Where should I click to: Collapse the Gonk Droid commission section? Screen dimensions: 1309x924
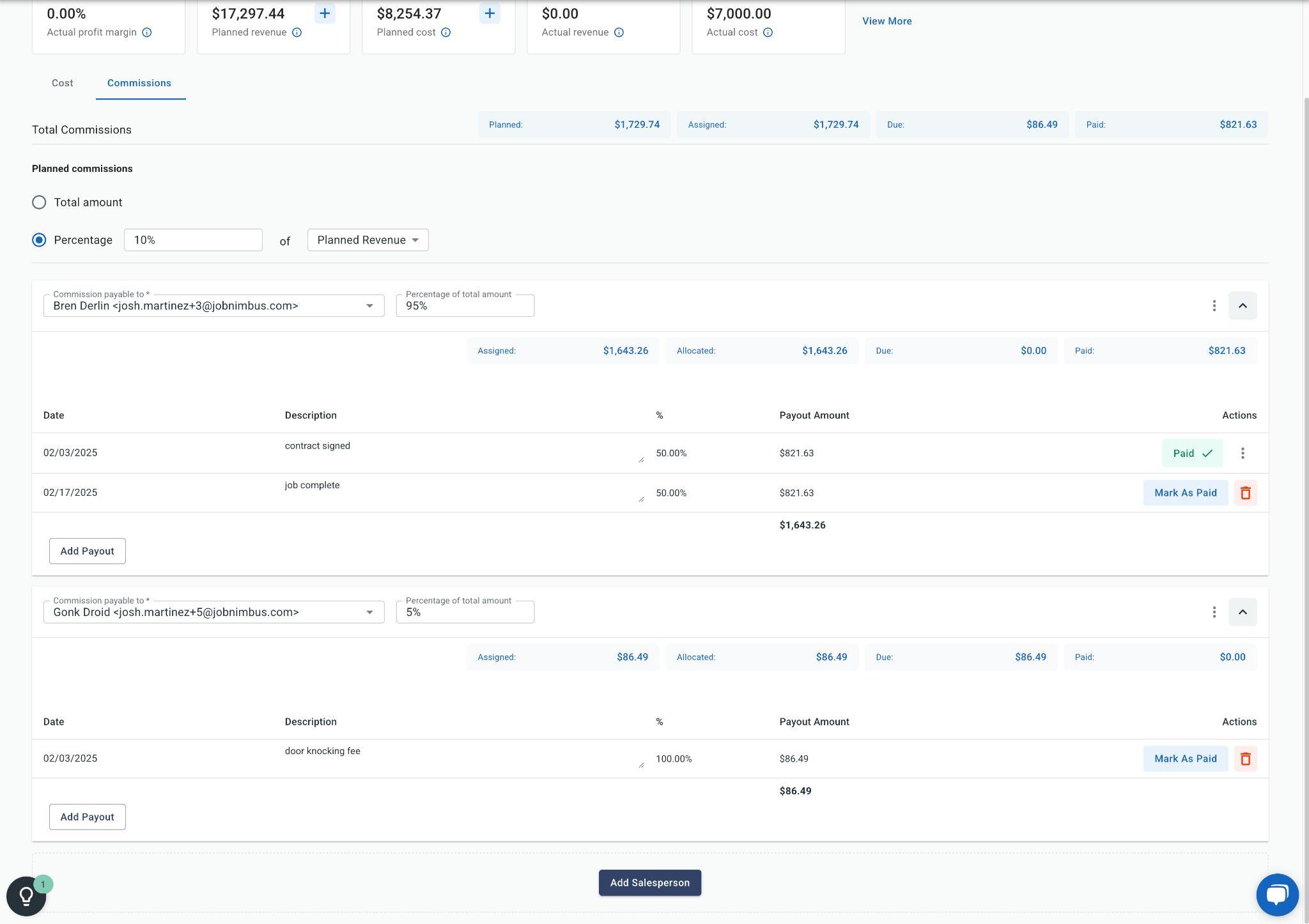pyautogui.click(x=1242, y=612)
